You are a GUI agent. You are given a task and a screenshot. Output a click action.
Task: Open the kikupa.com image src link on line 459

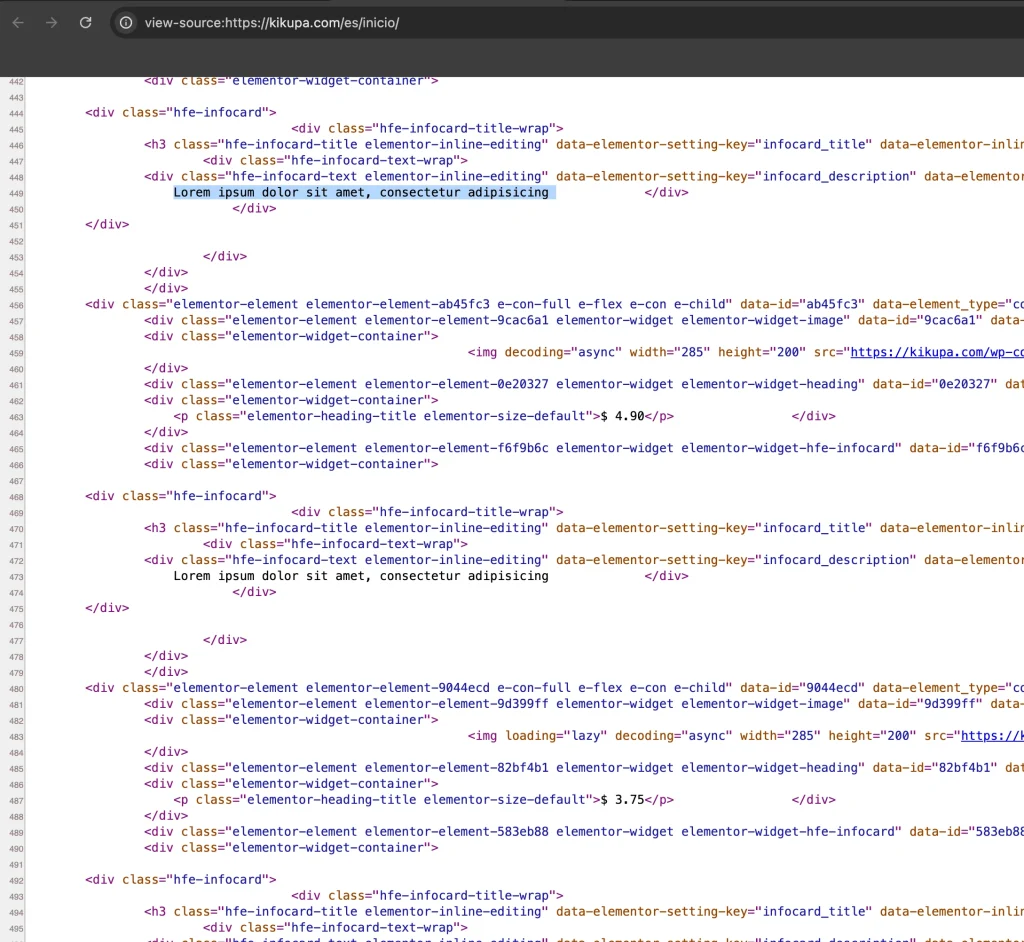936,352
